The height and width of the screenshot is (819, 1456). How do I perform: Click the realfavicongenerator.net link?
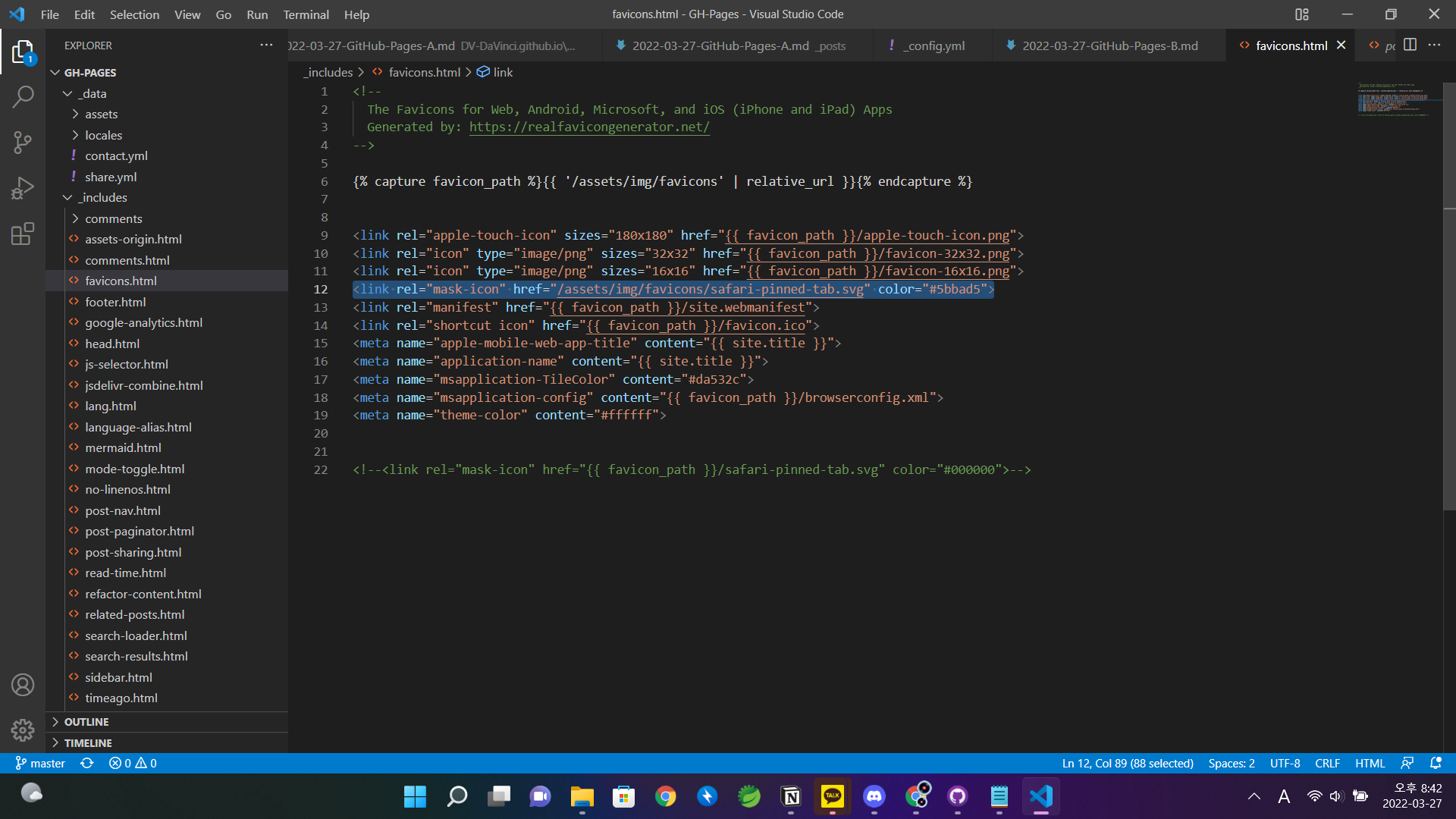pos(589,127)
